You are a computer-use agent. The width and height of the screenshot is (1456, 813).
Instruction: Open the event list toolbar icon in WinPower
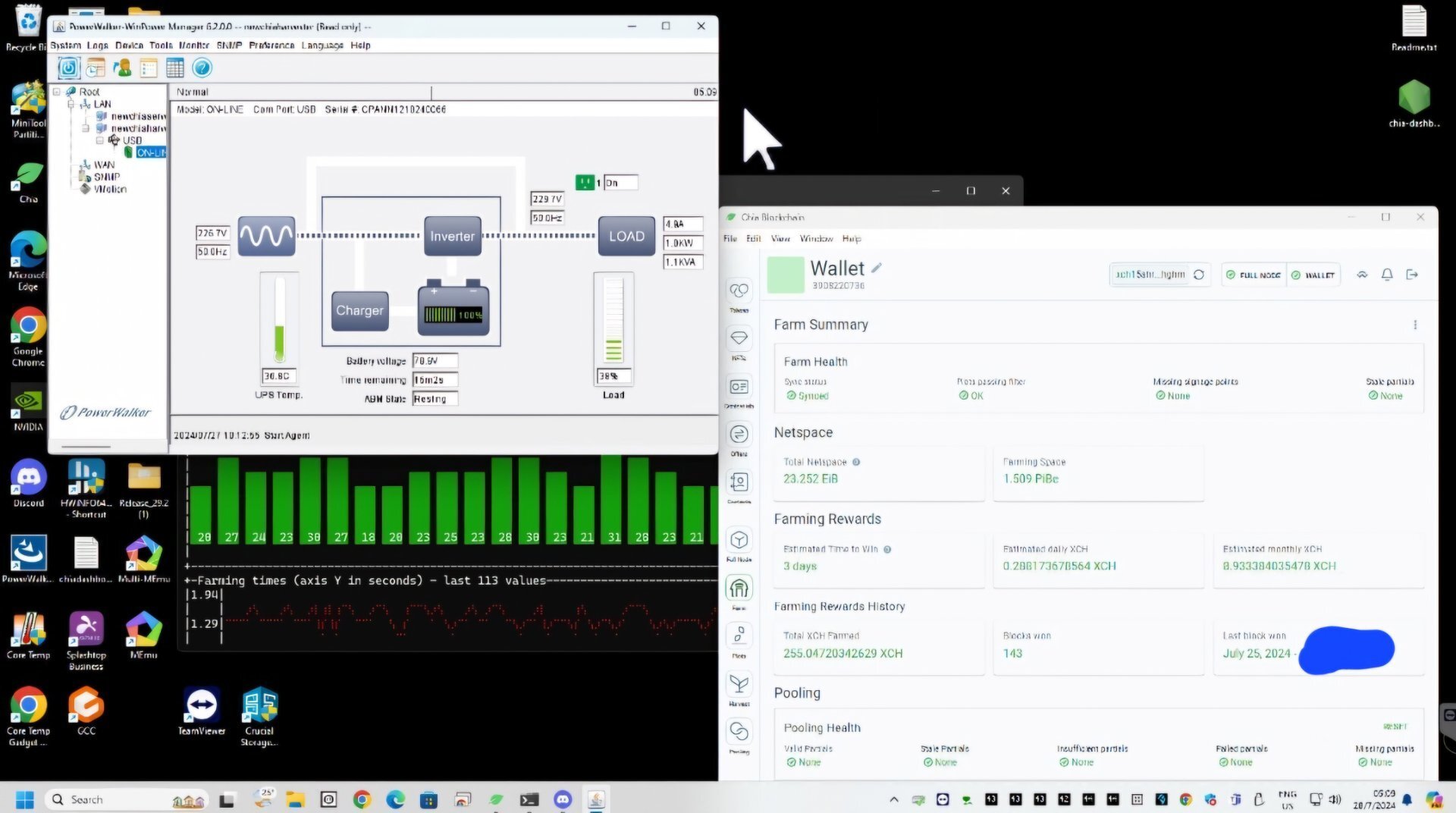[149, 68]
